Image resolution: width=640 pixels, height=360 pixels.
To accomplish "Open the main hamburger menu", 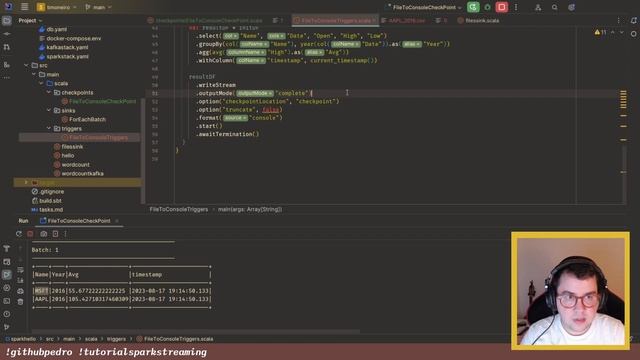I will point(24,7).
